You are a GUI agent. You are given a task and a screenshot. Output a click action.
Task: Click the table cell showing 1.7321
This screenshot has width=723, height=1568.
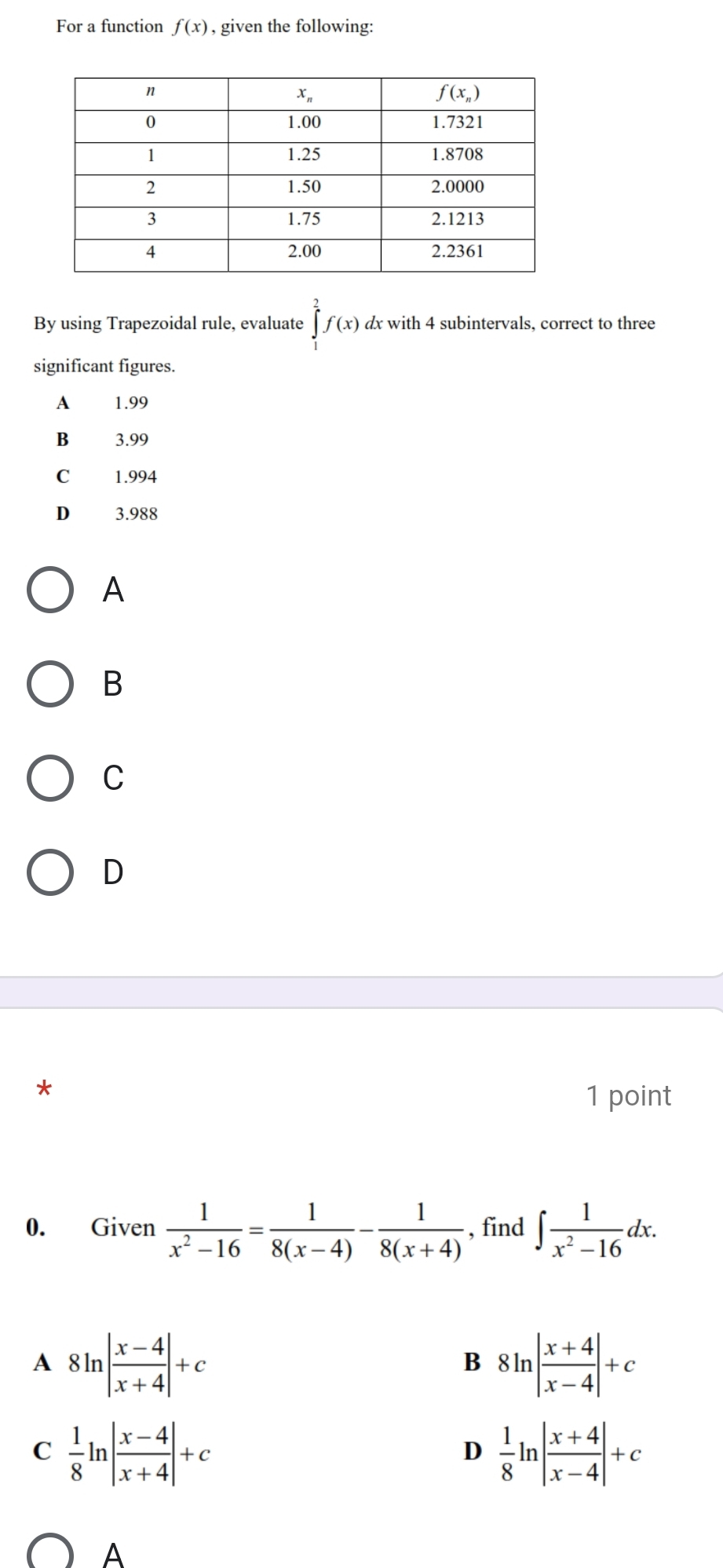458,122
